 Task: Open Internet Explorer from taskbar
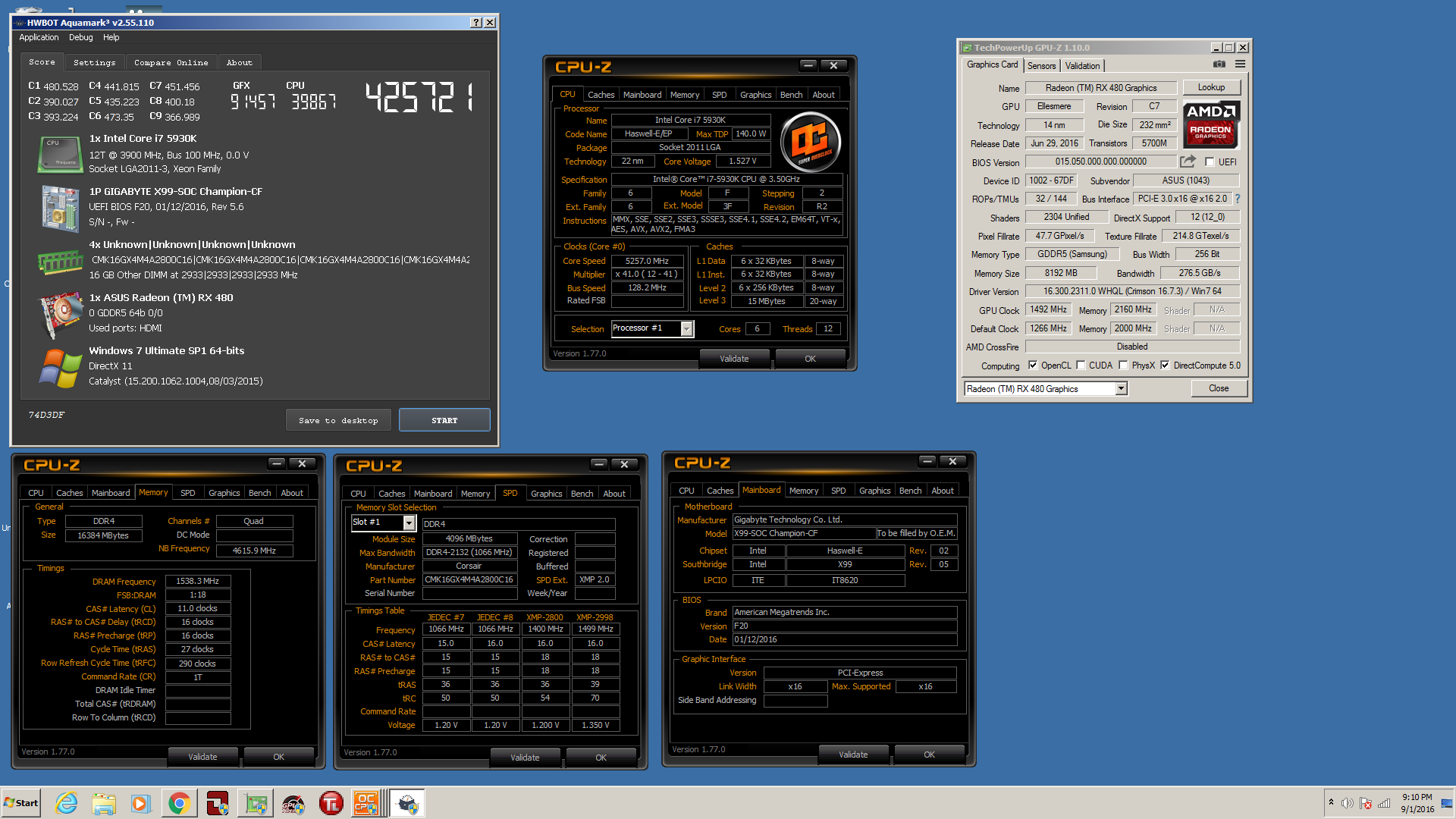67,803
